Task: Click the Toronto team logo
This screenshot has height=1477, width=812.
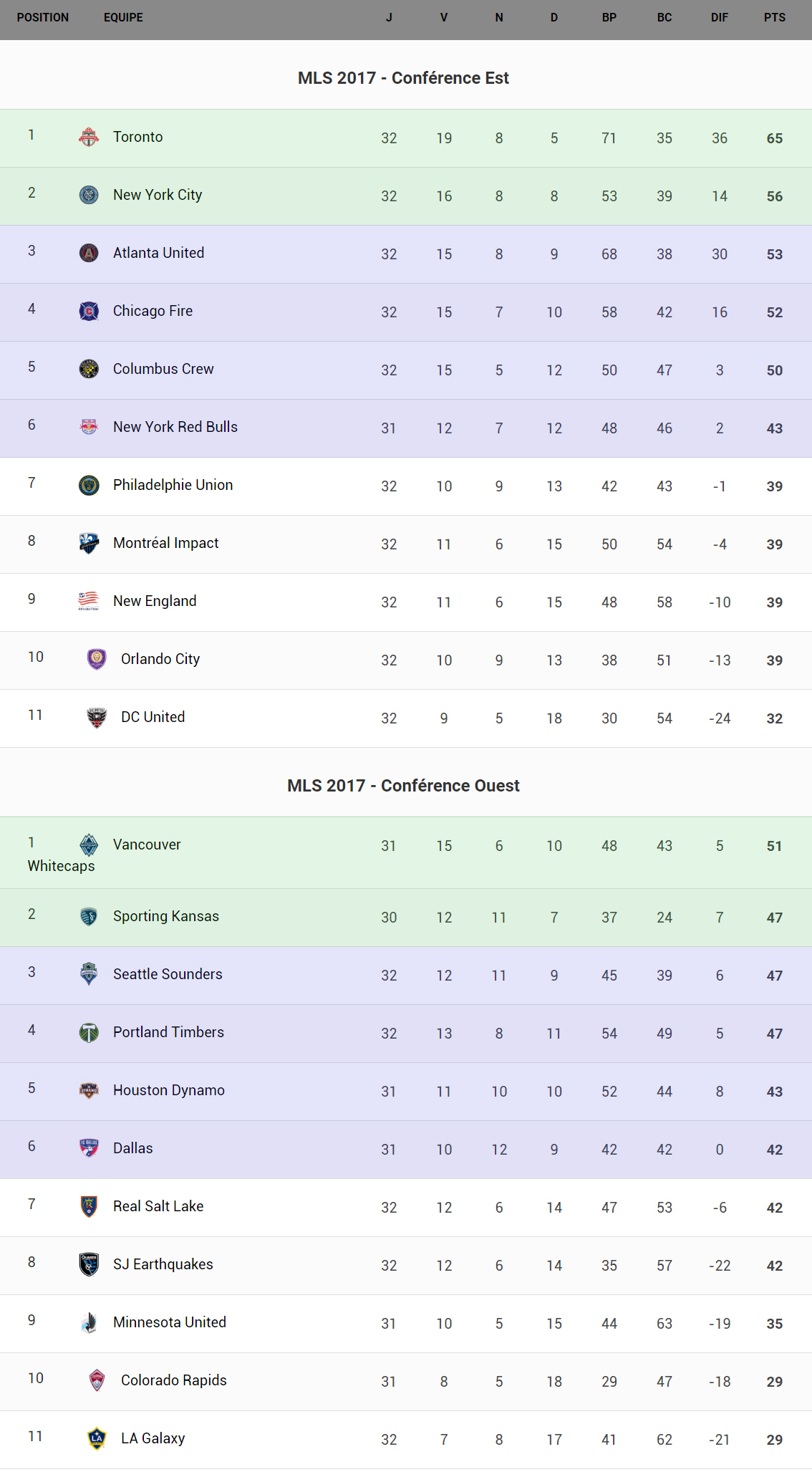Action: click(x=89, y=137)
